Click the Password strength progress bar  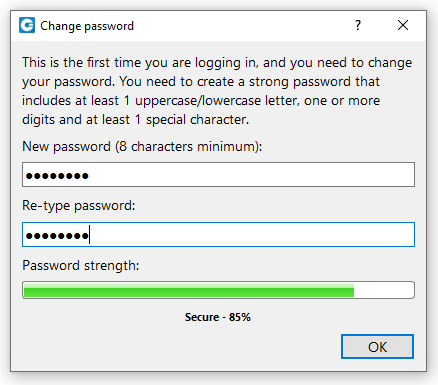(218, 290)
